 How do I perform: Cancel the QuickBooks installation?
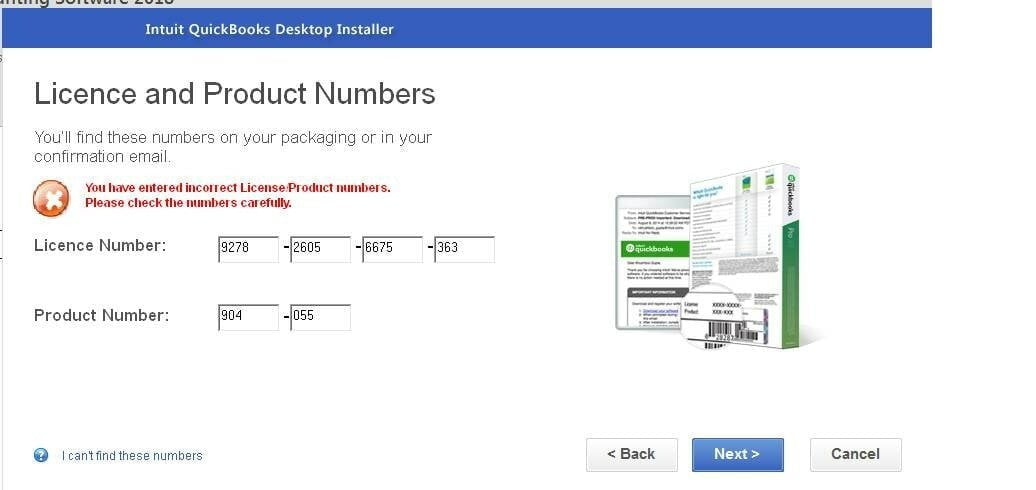point(856,454)
